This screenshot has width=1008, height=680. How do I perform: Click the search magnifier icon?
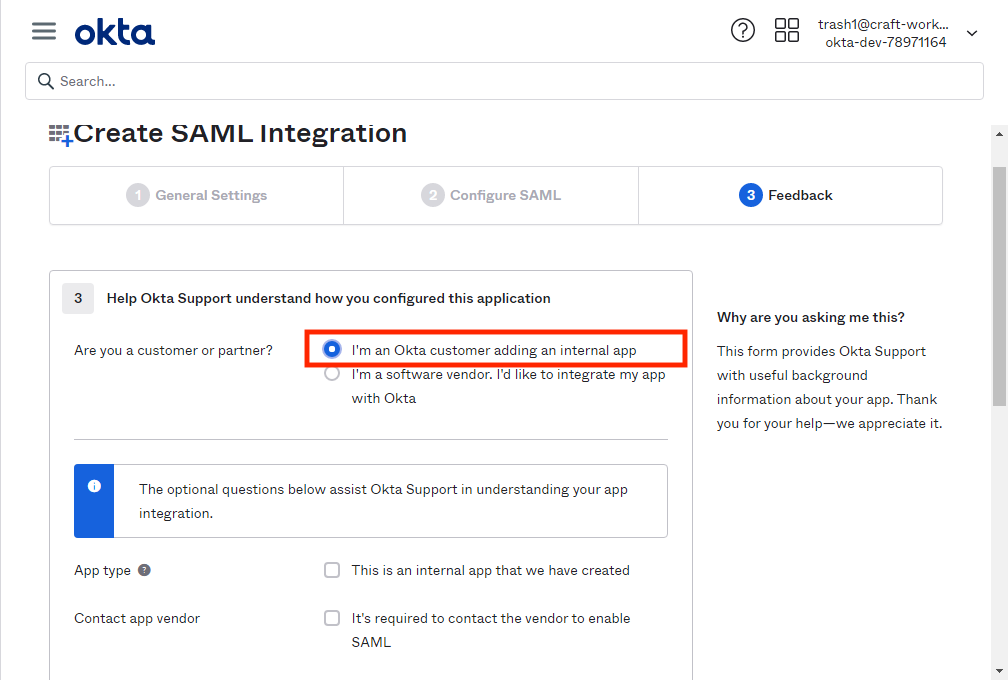point(45,81)
